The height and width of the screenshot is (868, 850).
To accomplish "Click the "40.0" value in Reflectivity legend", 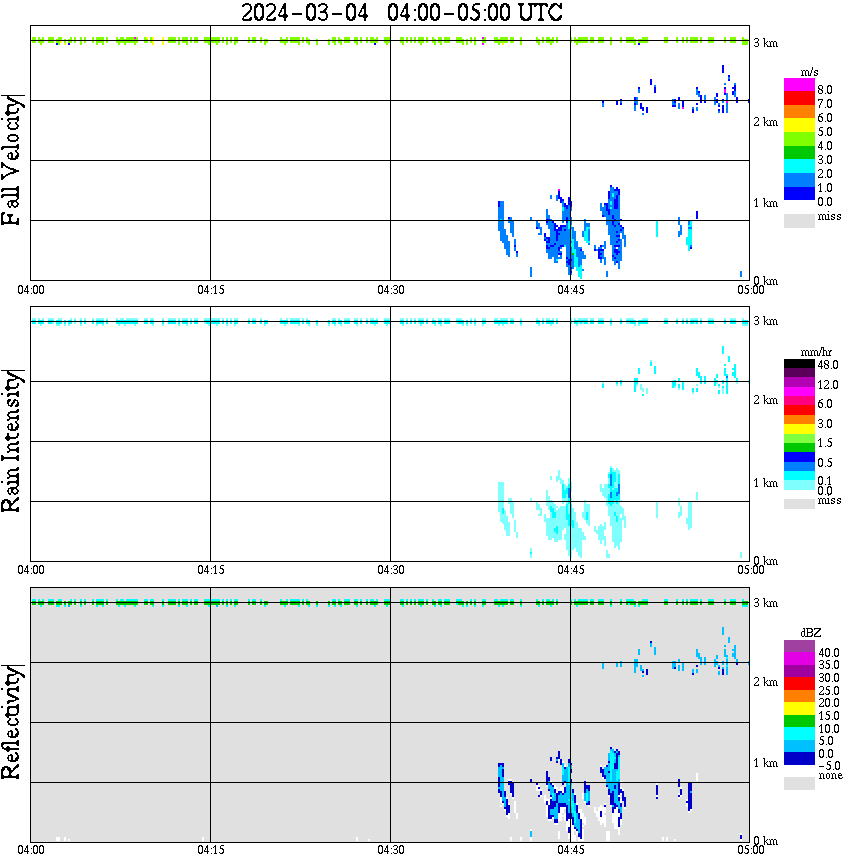I will point(828,653).
